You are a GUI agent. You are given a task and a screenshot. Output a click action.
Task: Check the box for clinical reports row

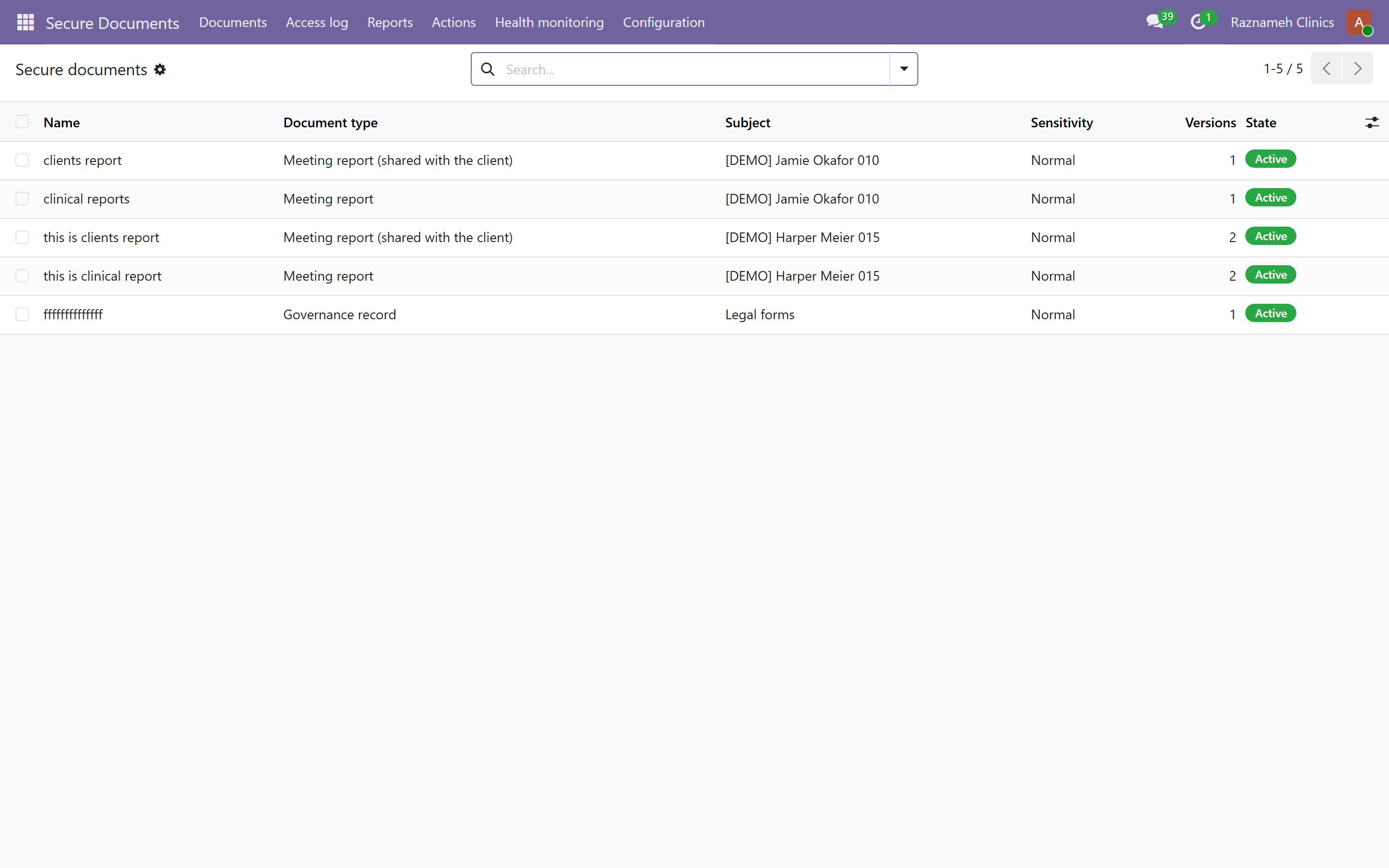(x=22, y=199)
